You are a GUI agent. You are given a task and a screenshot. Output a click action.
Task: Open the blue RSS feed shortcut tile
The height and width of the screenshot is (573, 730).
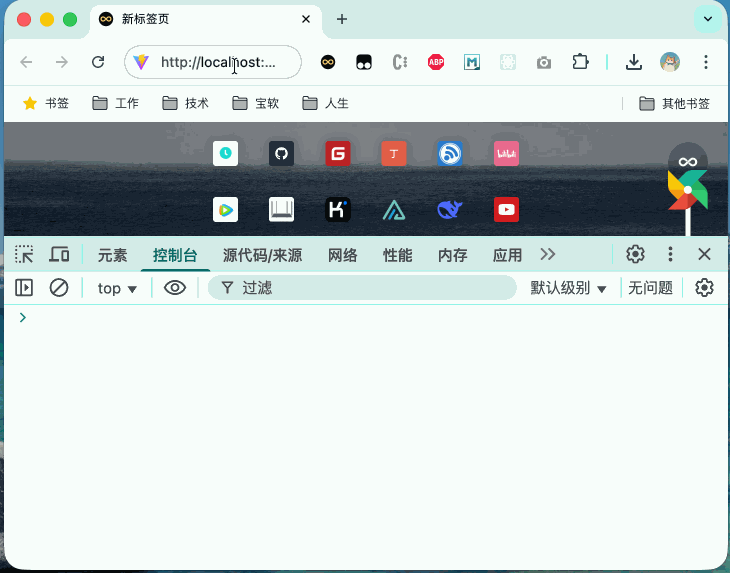[450, 153]
